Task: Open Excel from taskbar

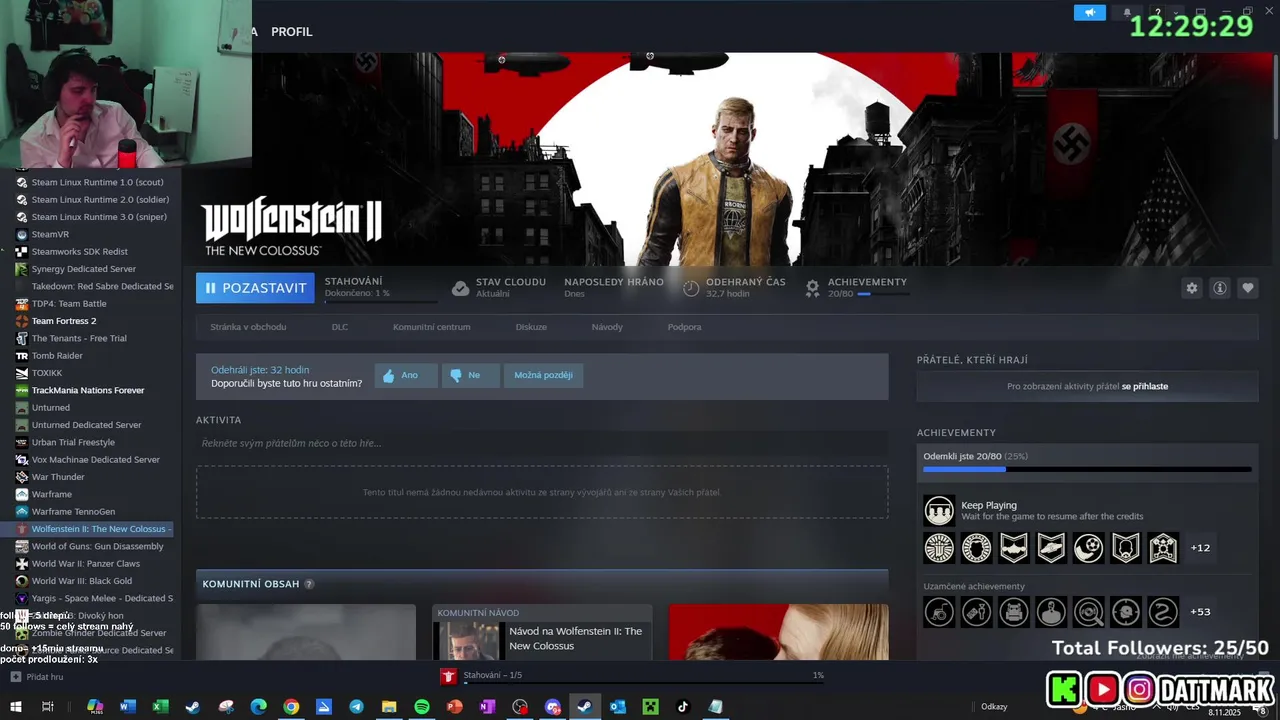Action: tap(160, 707)
